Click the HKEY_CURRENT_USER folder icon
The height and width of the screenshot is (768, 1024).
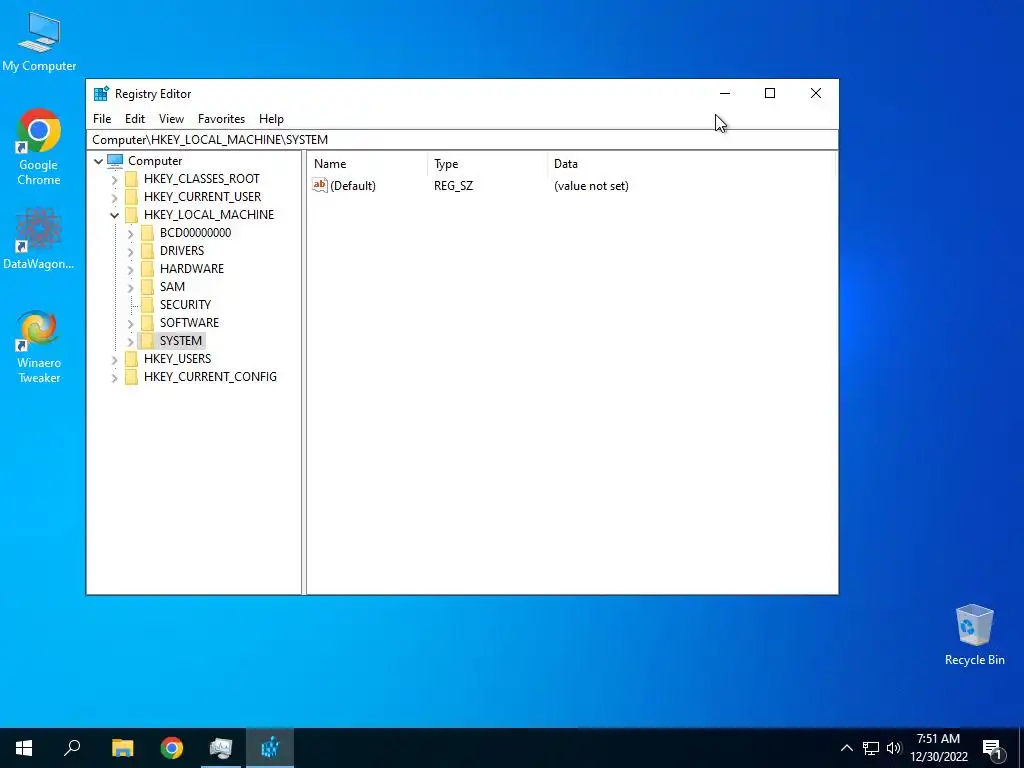pos(131,197)
